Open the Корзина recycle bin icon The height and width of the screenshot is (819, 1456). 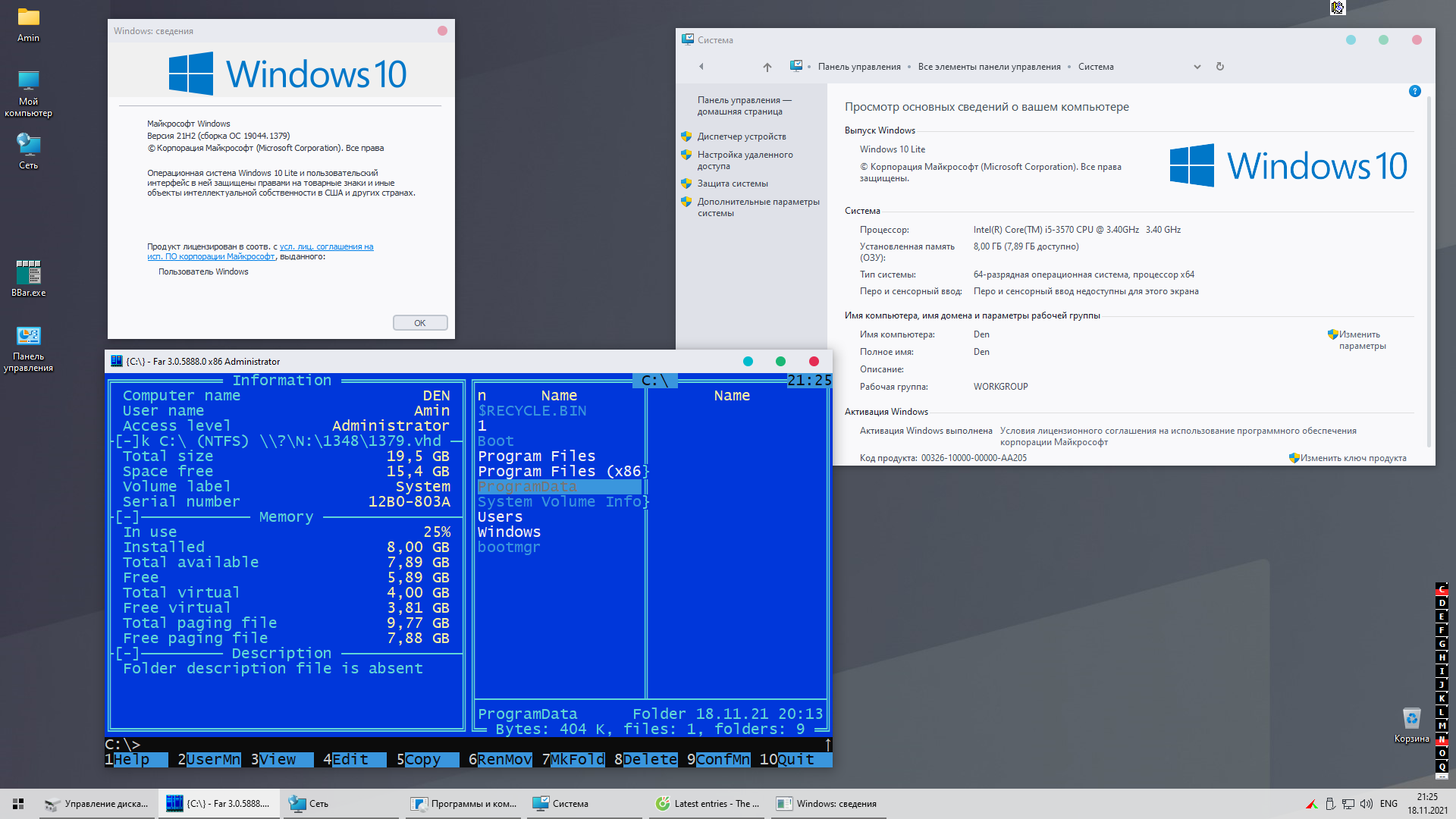(x=1410, y=718)
